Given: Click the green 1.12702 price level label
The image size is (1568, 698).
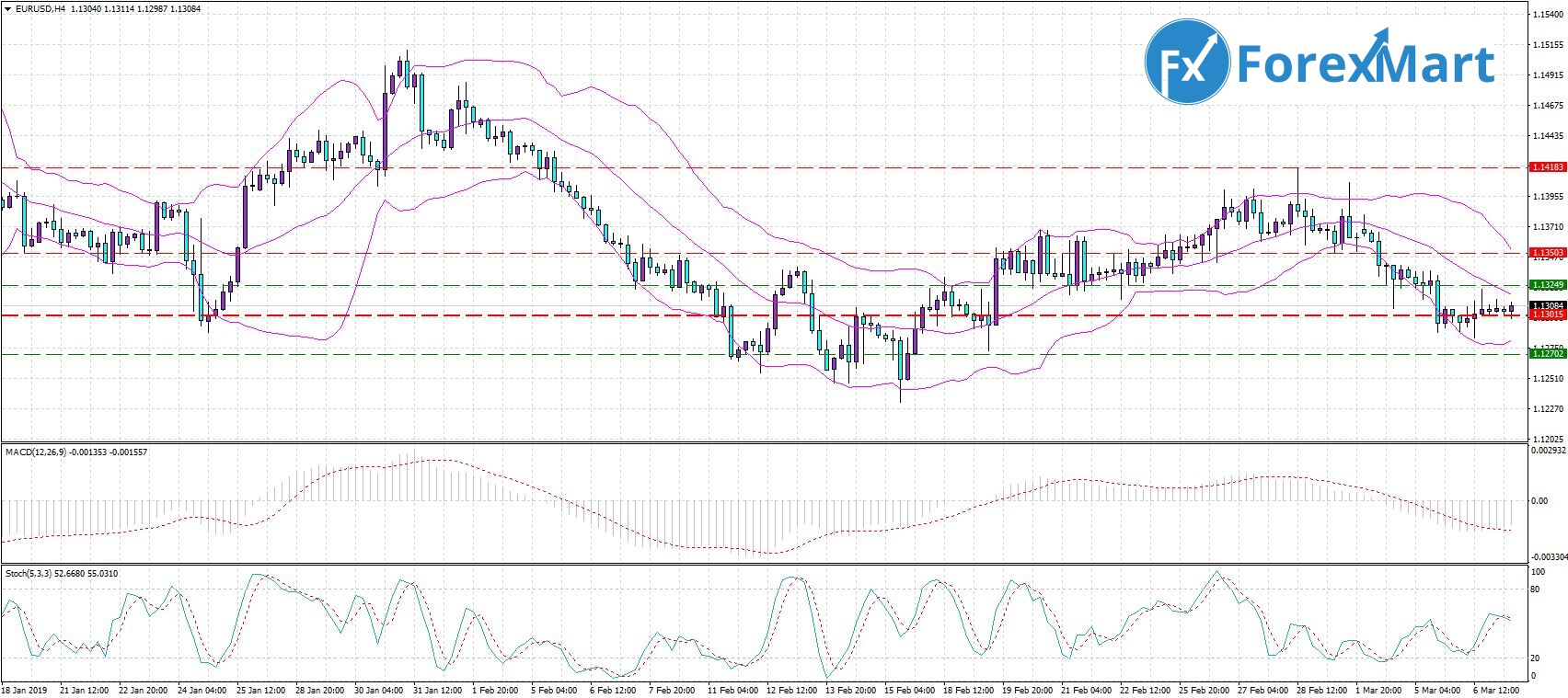Looking at the screenshot, I should (x=1546, y=353).
